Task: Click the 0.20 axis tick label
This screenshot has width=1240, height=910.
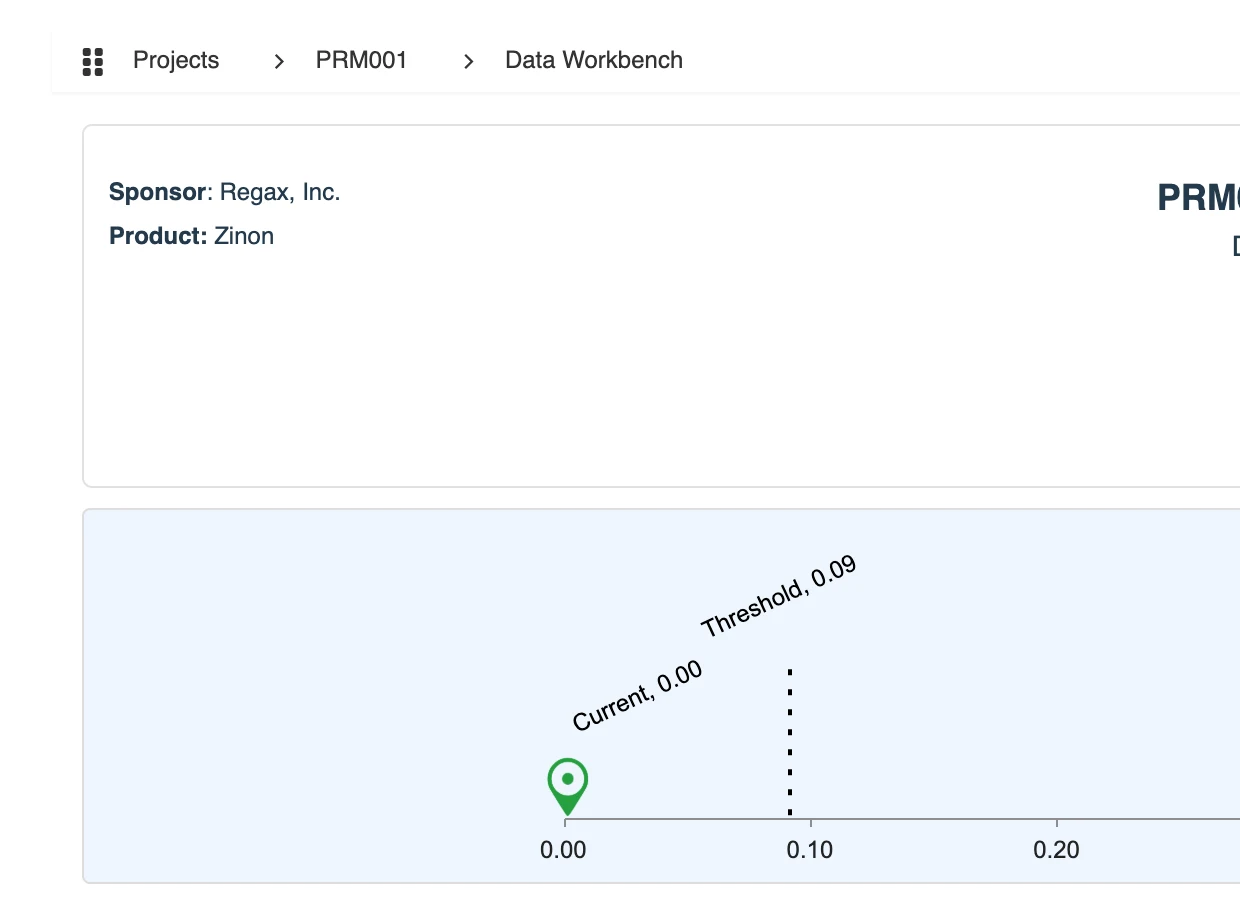Action: click(x=1056, y=850)
